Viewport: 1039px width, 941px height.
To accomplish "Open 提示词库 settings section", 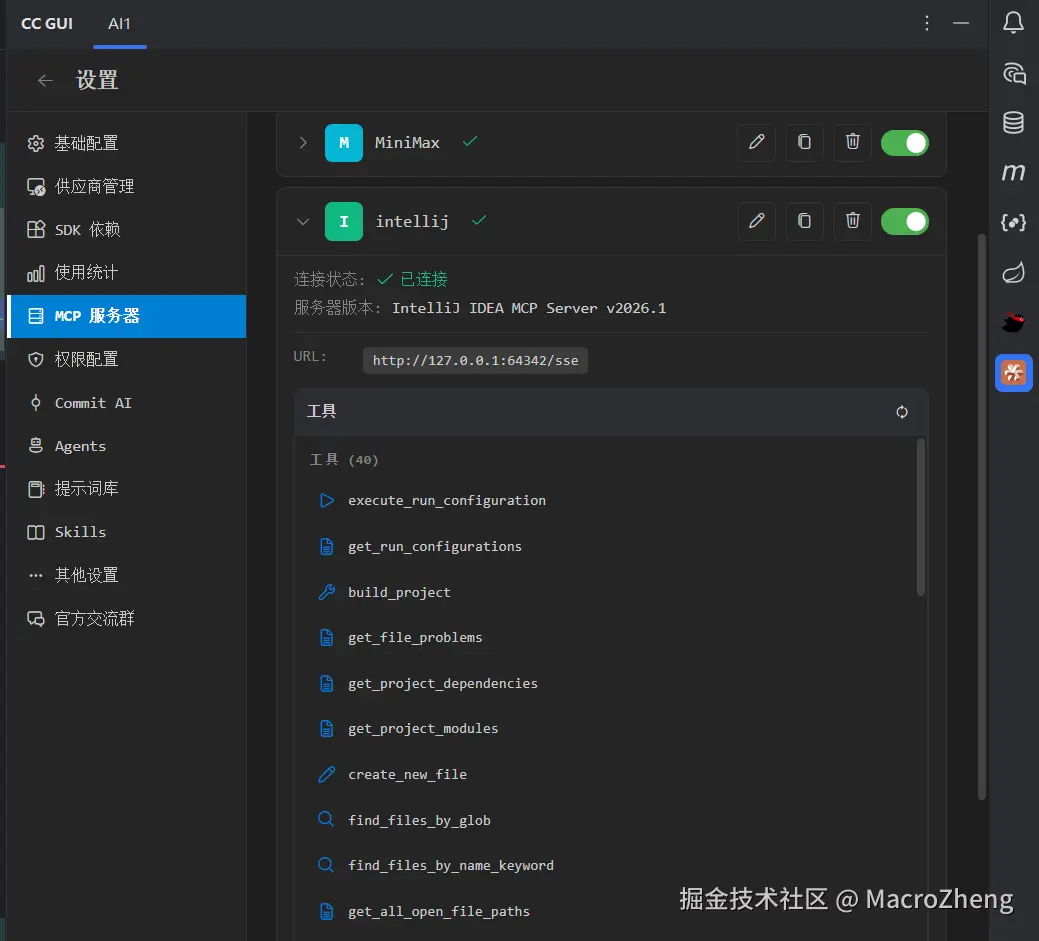I will [127, 489].
